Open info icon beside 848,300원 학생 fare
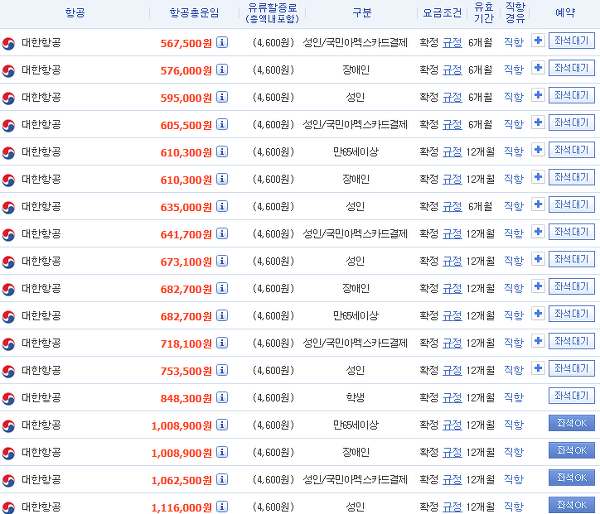The image size is (600, 514). [222, 397]
